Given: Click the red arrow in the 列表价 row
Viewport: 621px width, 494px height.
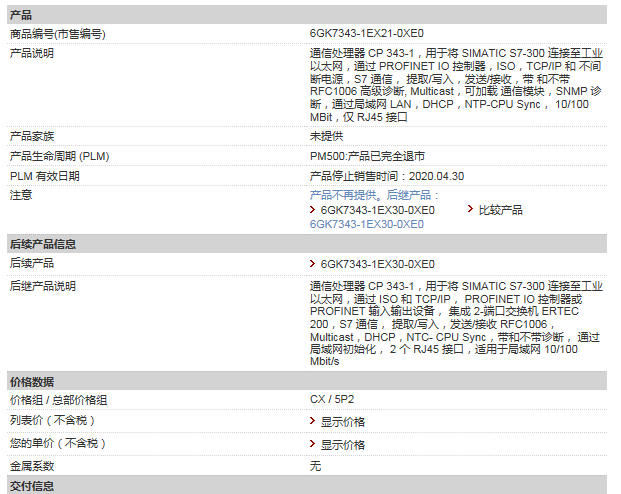Looking at the screenshot, I should [312, 421].
